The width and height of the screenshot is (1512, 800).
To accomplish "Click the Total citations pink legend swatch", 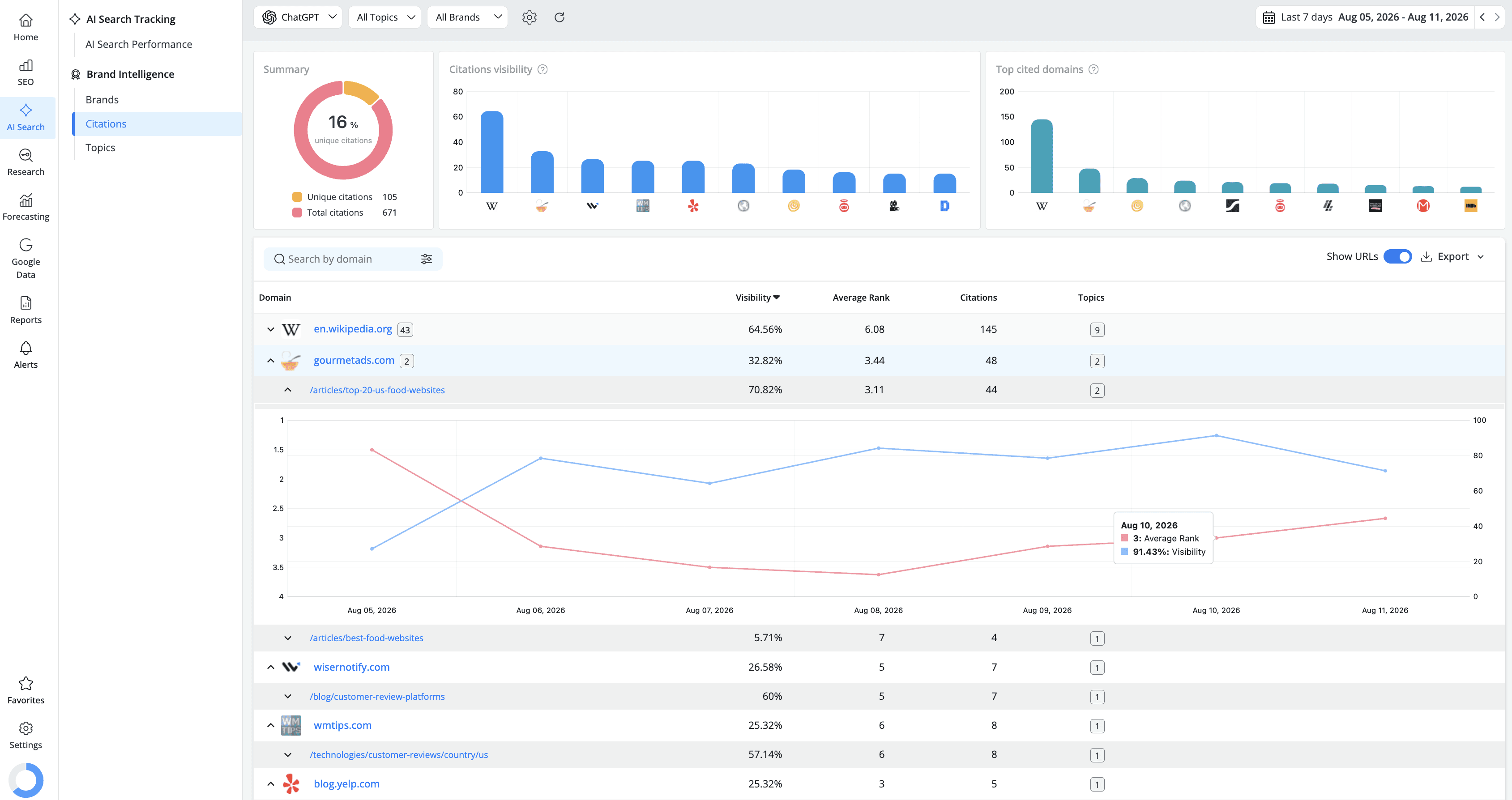I will [297, 213].
